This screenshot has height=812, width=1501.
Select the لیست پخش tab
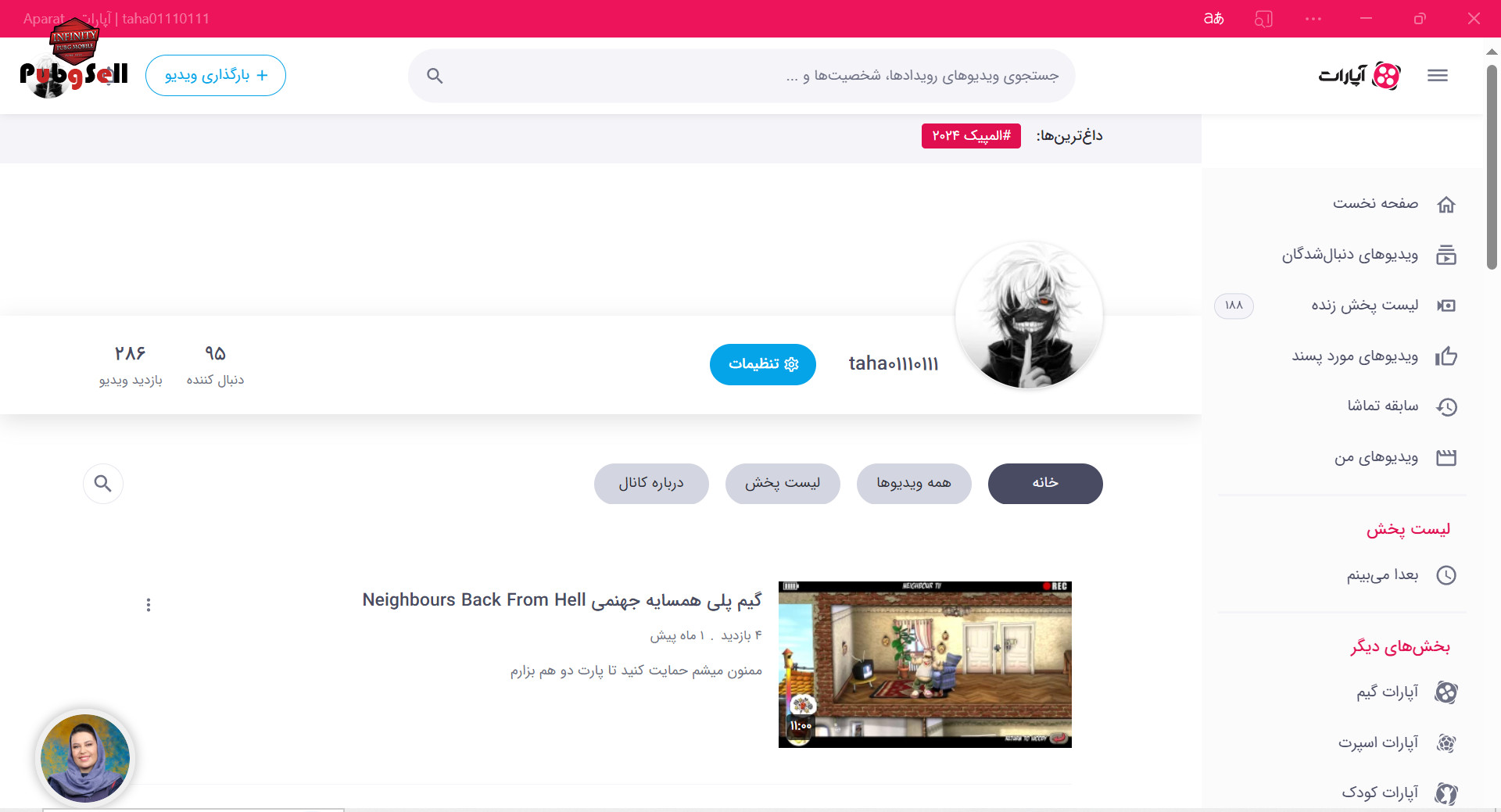(783, 484)
